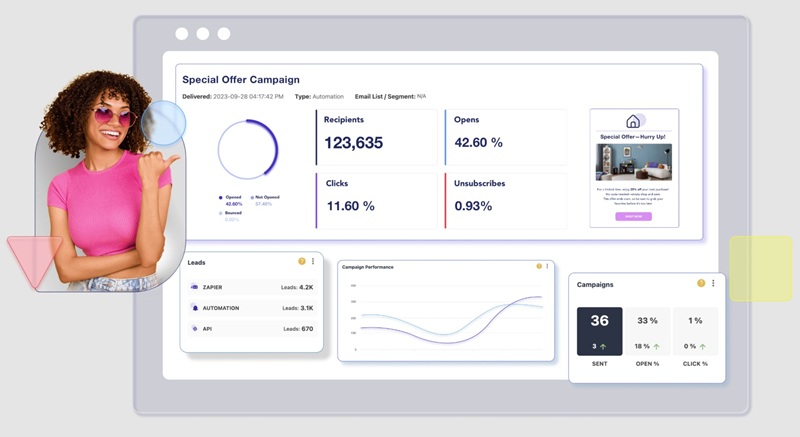Select the Click % campaigns tile
The width and height of the screenshot is (800, 437).
point(695,331)
